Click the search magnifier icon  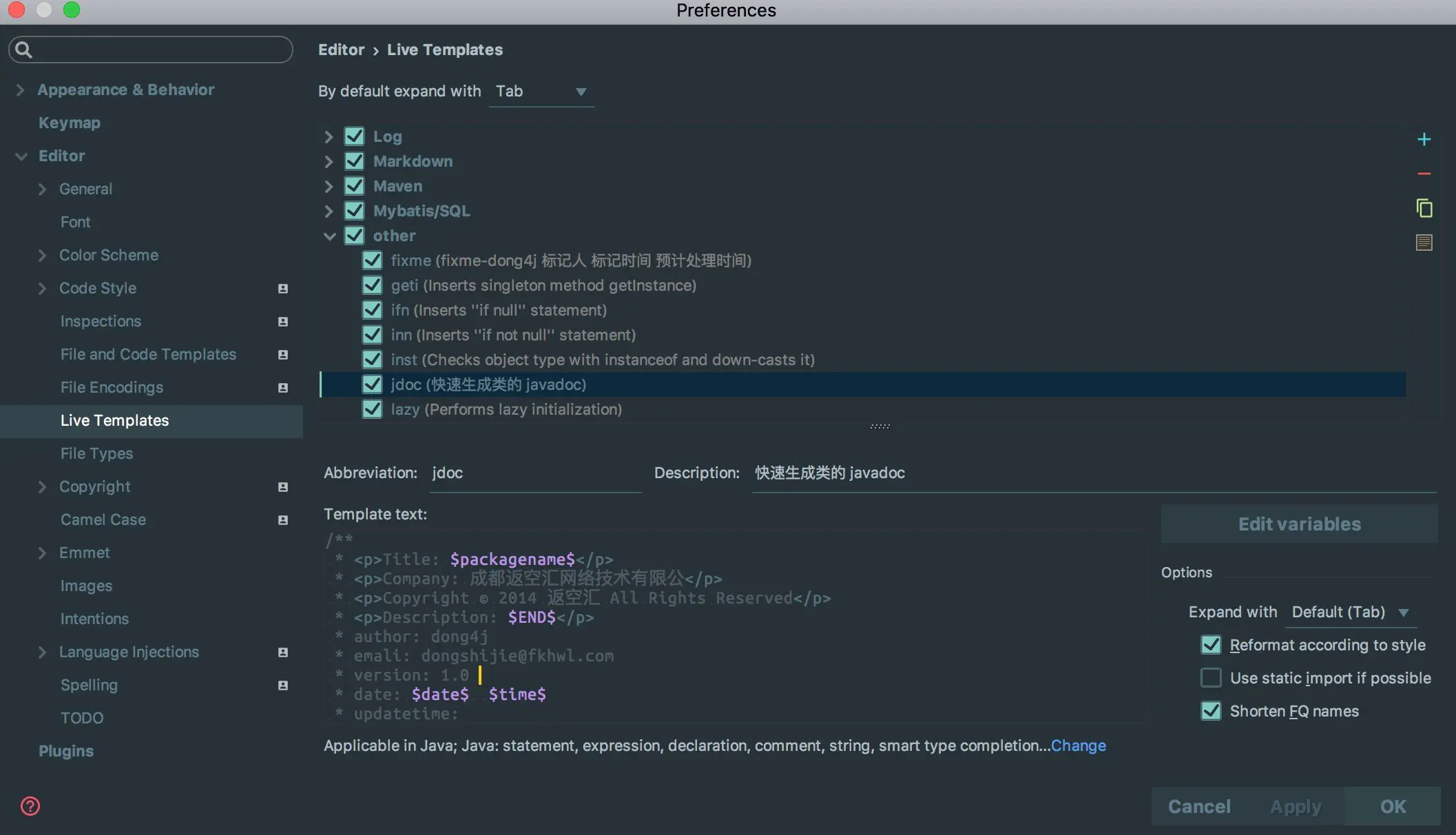[x=23, y=50]
